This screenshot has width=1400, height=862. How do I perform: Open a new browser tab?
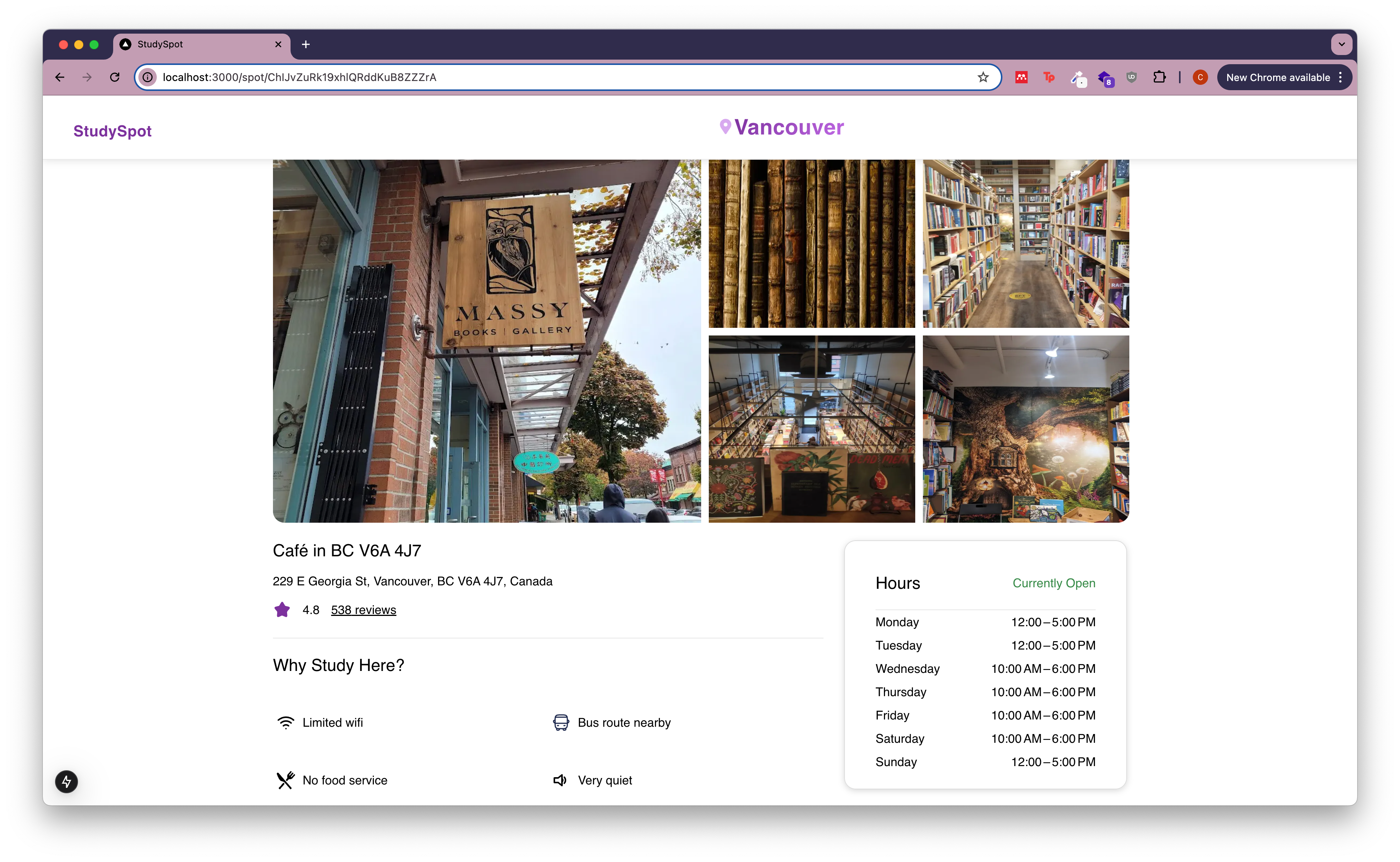pos(306,44)
